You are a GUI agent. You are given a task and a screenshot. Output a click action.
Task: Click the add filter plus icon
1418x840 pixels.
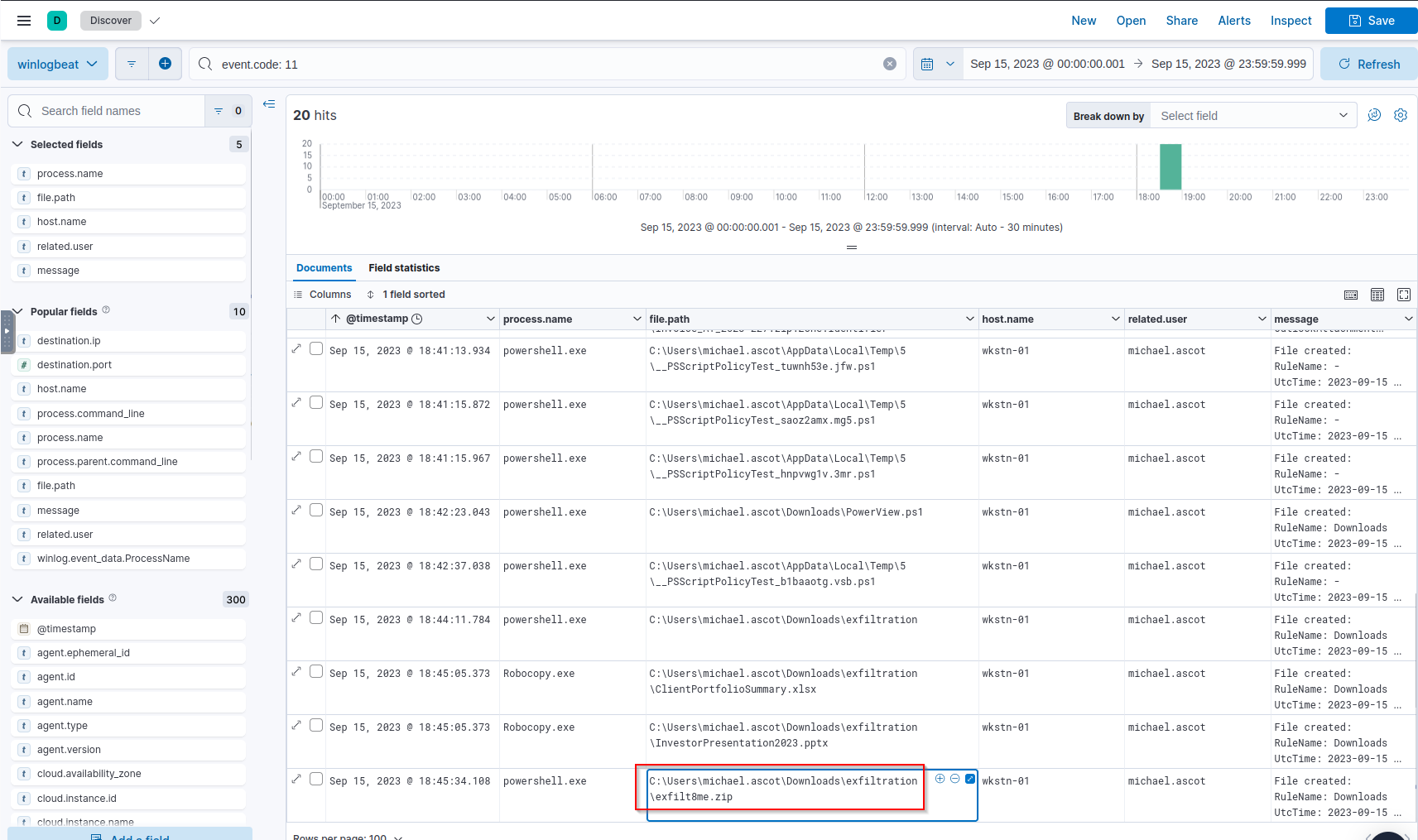click(x=165, y=64)
